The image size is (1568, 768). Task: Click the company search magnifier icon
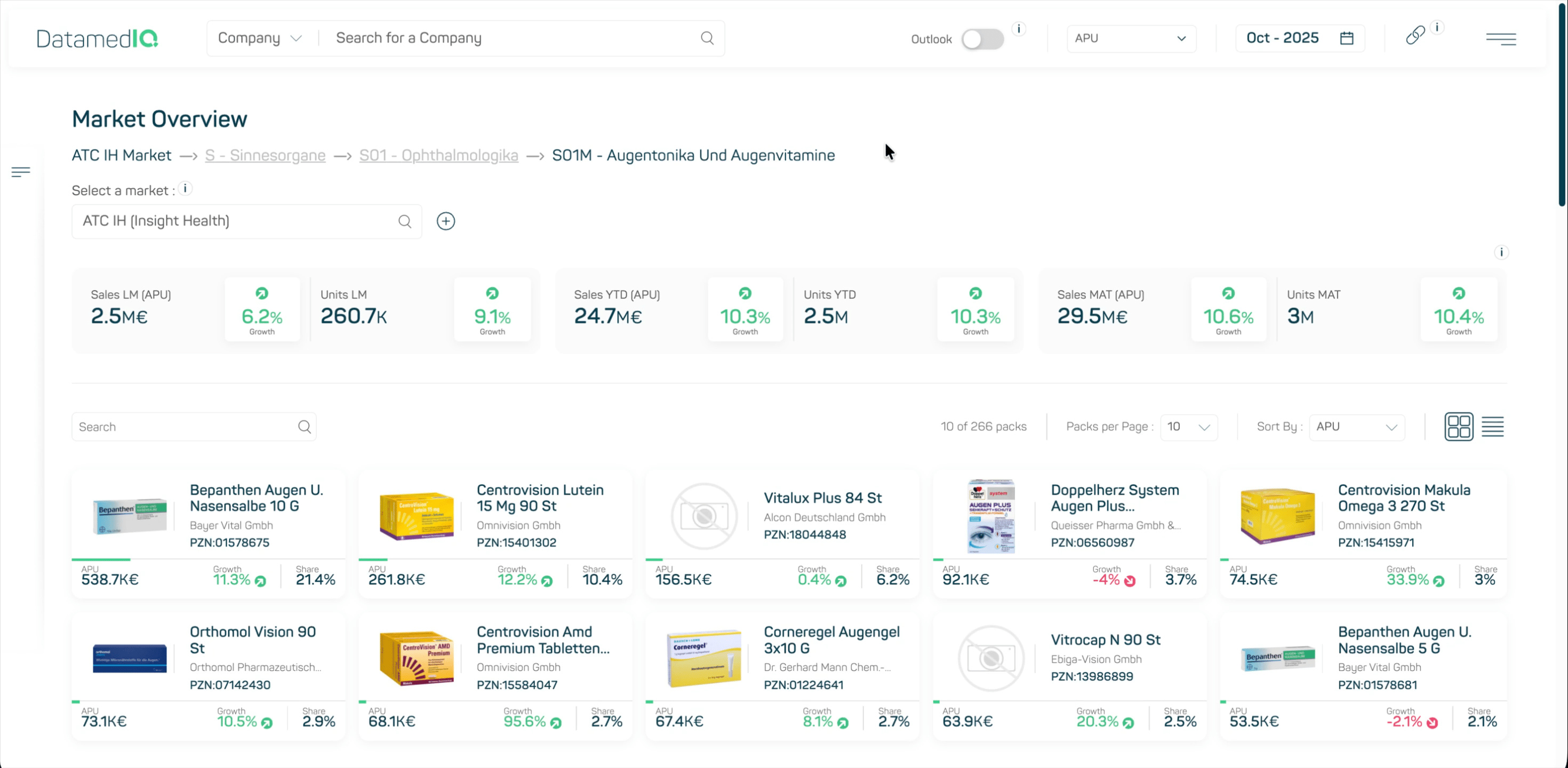pyautogui.click(x=707, y=38)
